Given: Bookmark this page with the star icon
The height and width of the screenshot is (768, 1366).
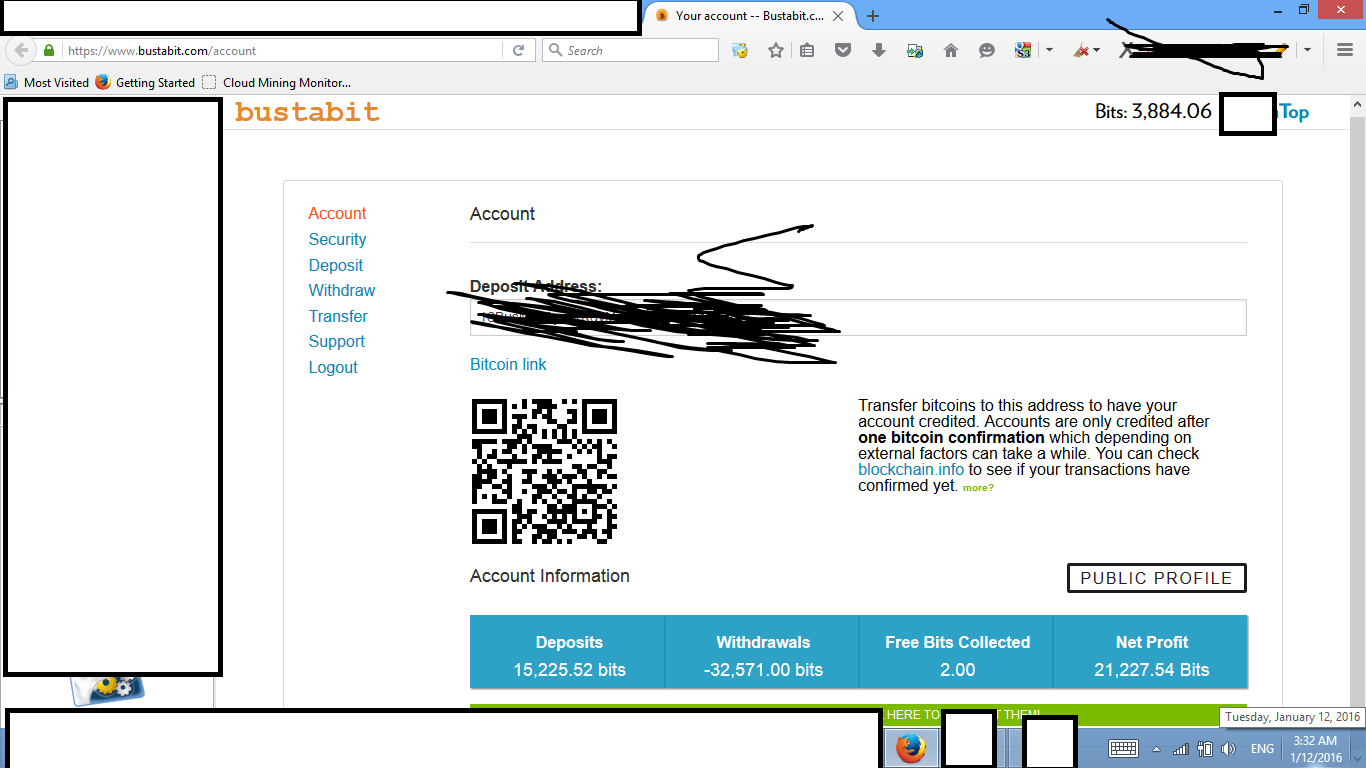Looking at the screenshot, I should click(775, 50).
